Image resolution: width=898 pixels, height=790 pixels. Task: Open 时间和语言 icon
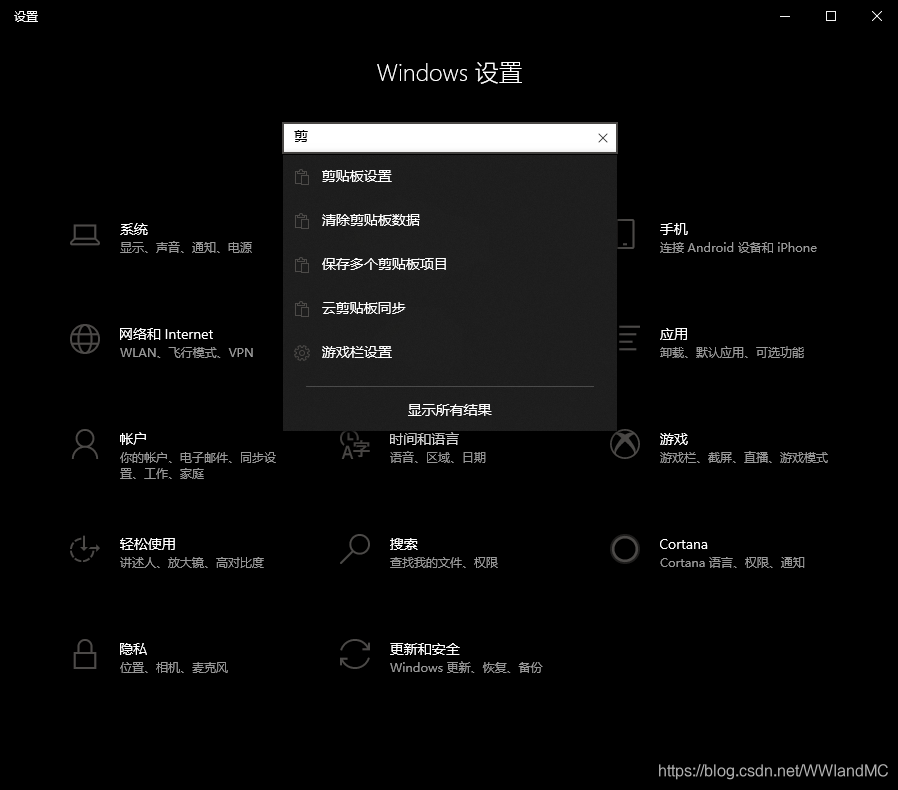355,446
